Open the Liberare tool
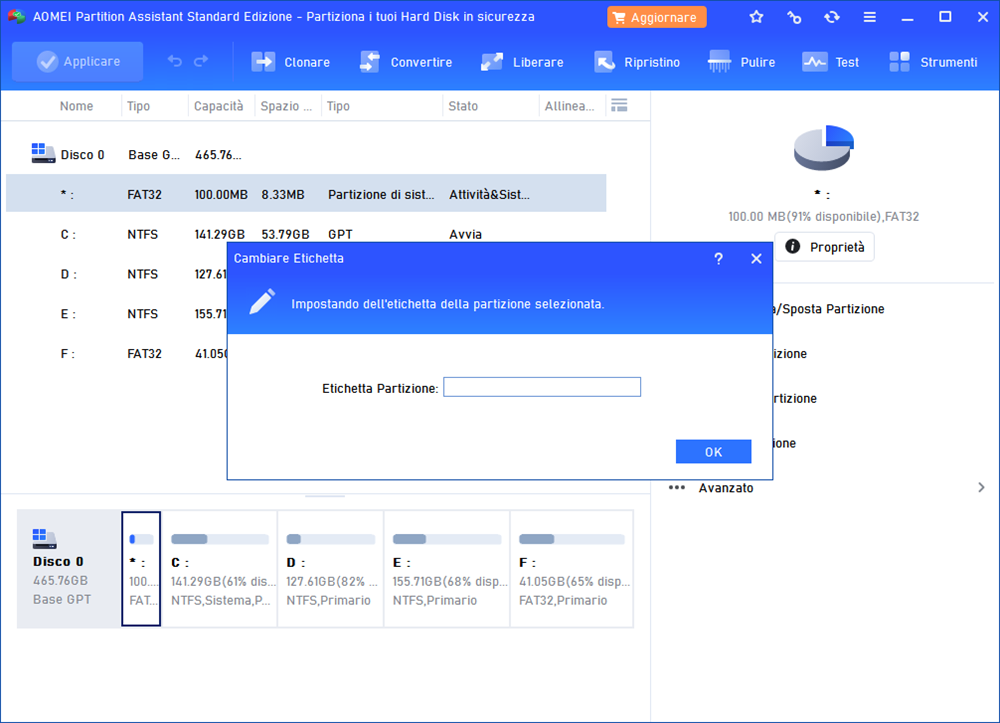Screen dimensions: 1000x723 pos(522,62)
